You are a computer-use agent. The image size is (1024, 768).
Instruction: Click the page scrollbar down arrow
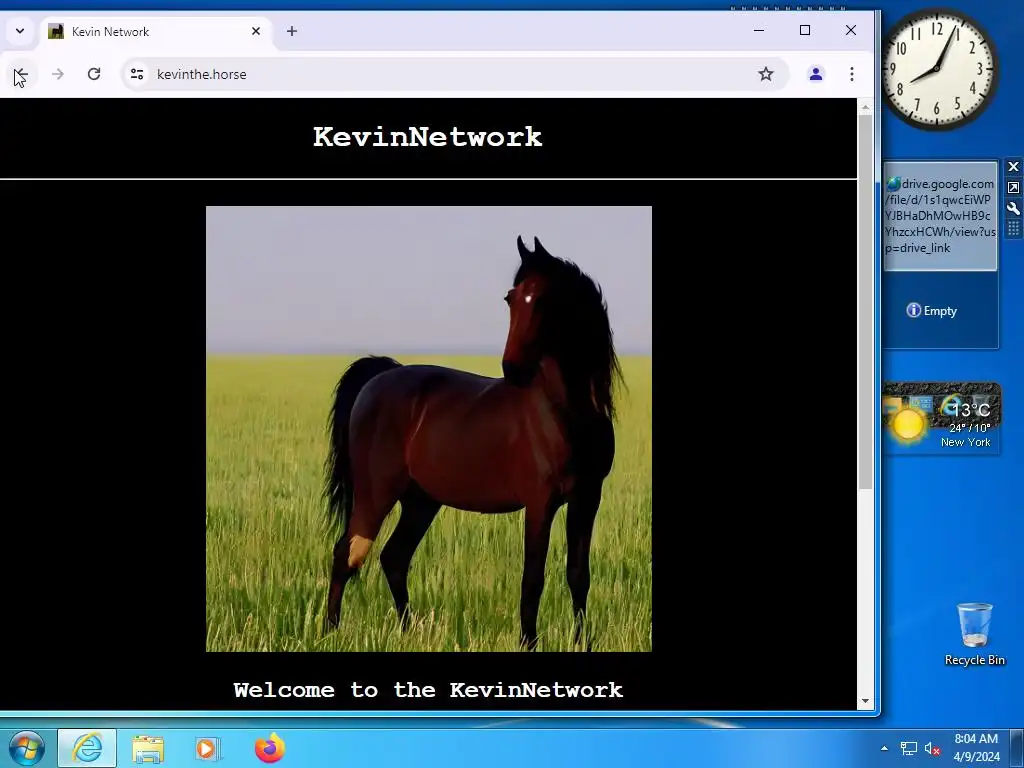click(865, 701)
